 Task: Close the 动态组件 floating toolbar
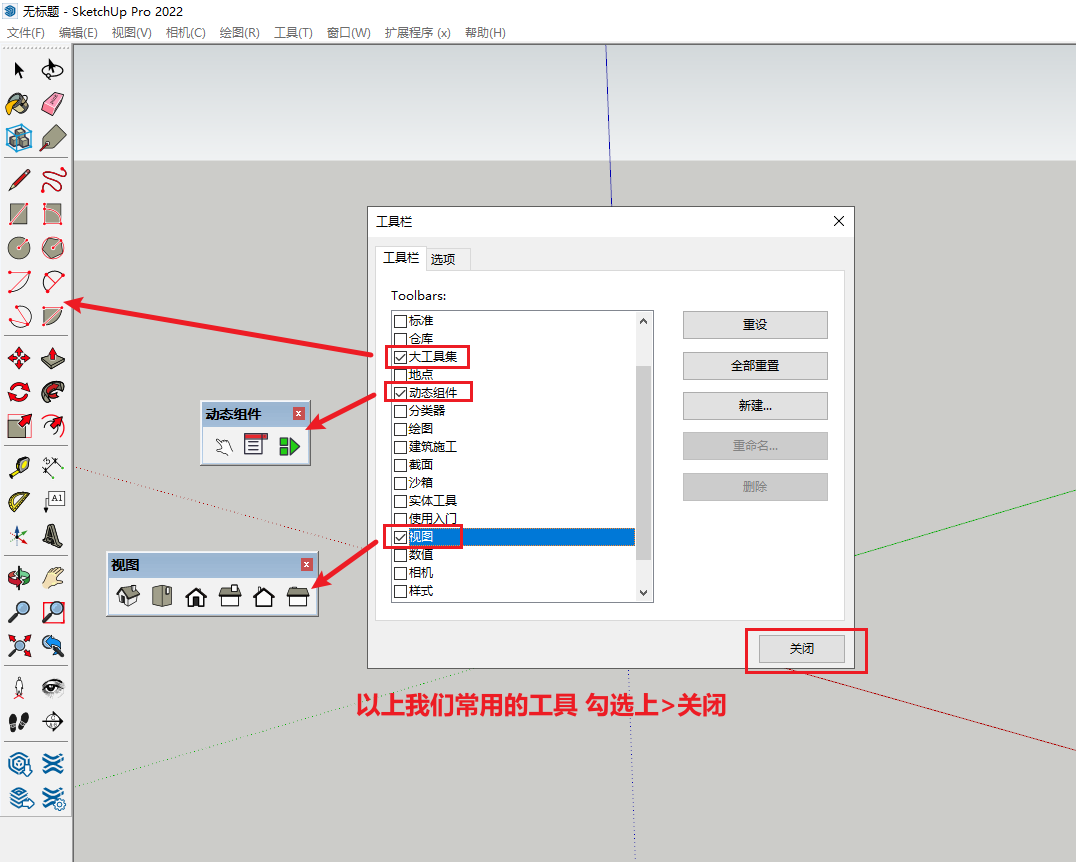[x=298, y=414]
